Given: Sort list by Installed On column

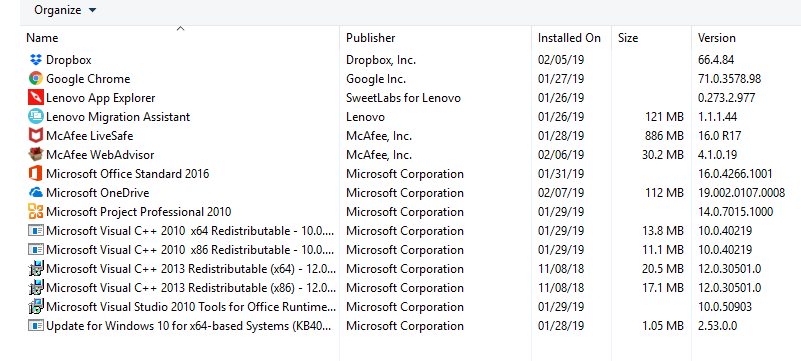Looking at the screenshot, I should click(x=572, y=38).
